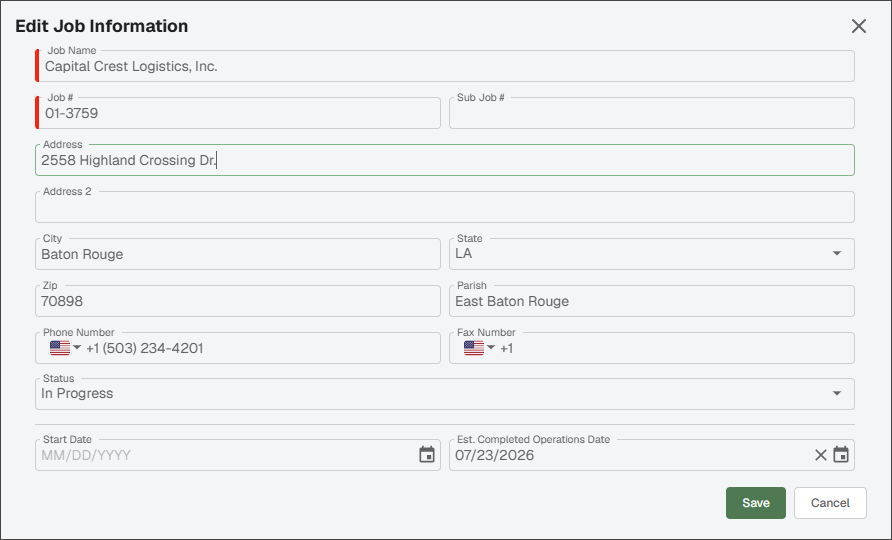The height and width of the screenshot is (540, 892).
Task: Click the Phone Number US flag icon
Action: (x=60, y=348)
